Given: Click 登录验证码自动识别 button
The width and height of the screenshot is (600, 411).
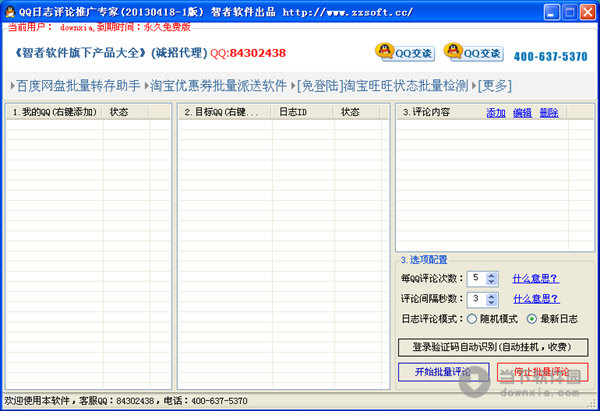Looking at the screenshot, I should [x=493, y=347].
